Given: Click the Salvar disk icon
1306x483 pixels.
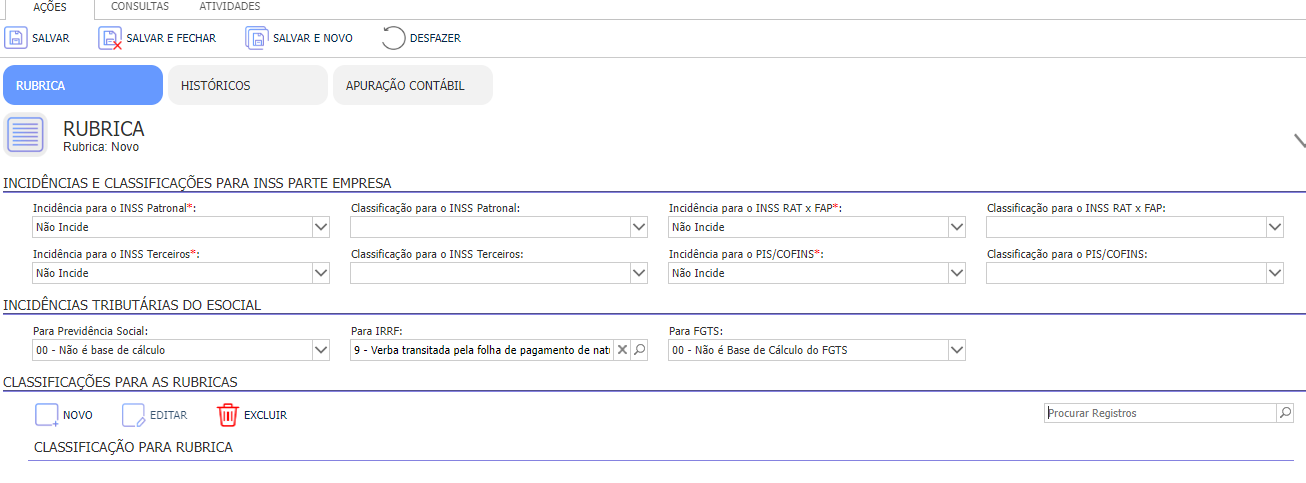Looking at the screenshot, I should [16, 38].
